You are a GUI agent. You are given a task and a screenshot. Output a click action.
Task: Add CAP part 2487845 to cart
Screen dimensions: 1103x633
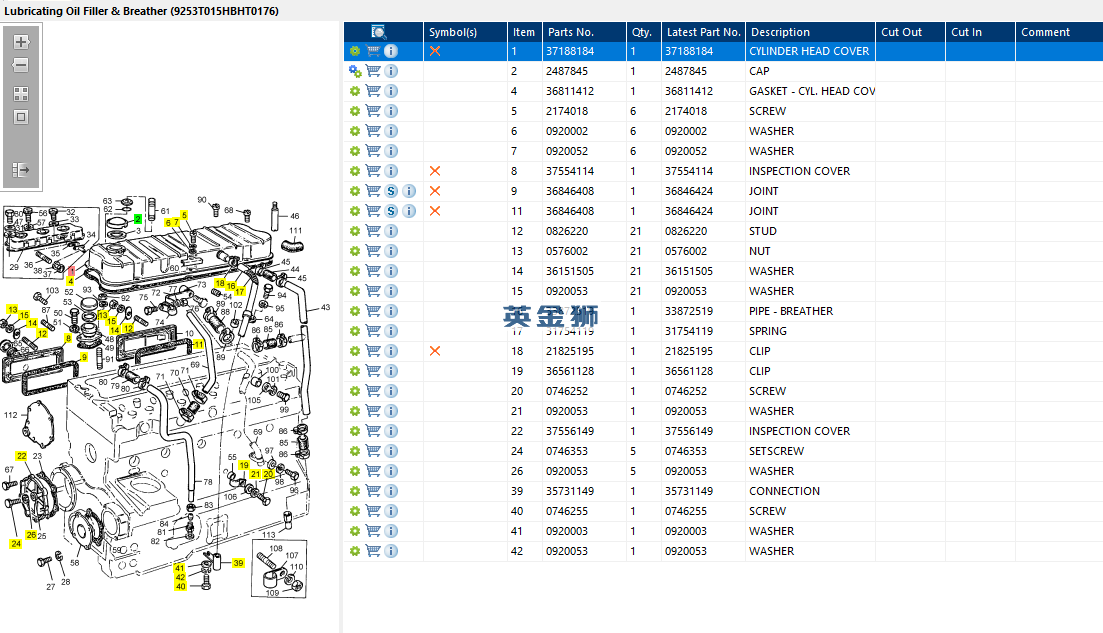click(373, 71)
